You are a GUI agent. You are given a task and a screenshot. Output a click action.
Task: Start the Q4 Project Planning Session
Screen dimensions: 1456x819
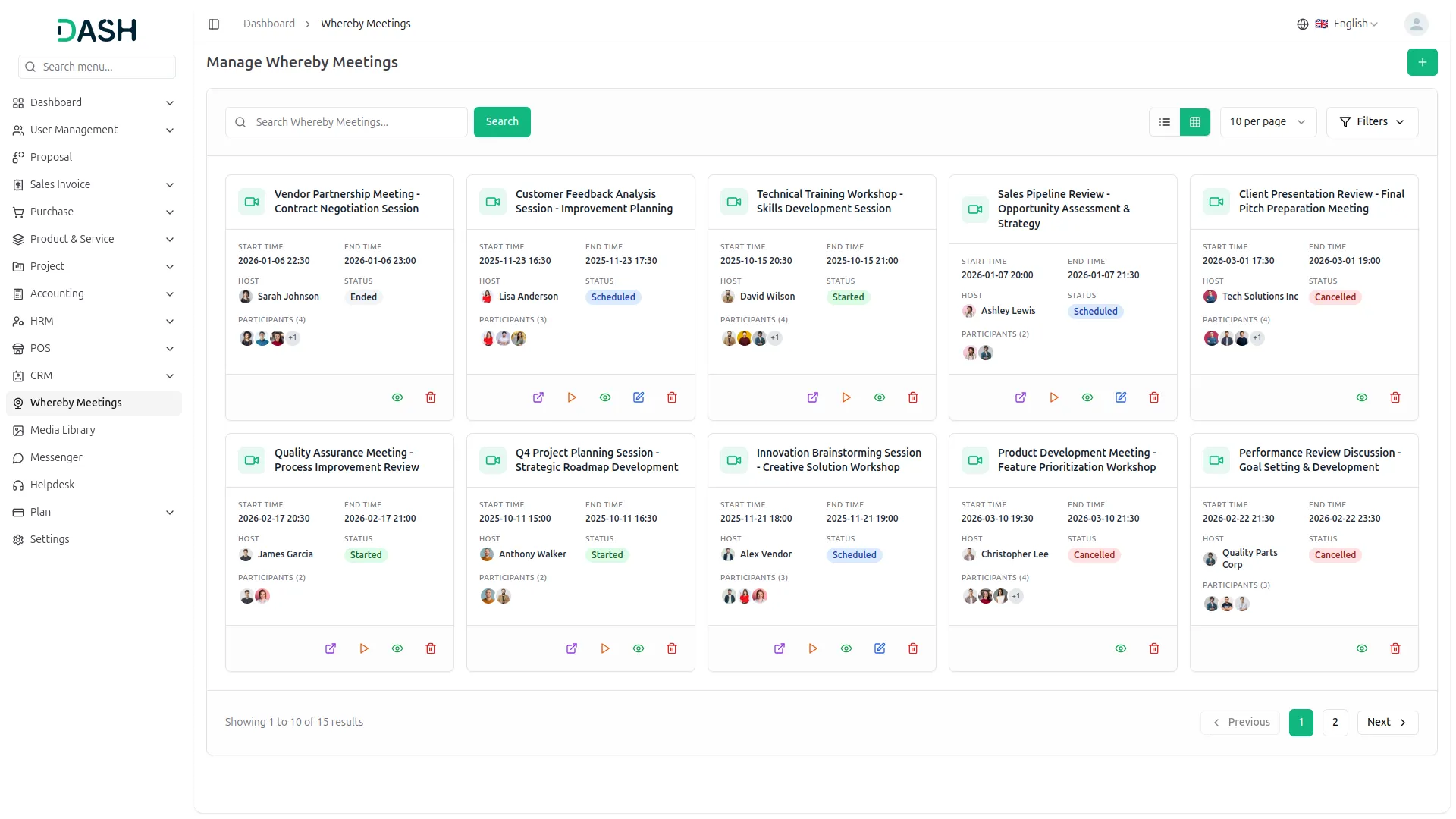point(605,648)
